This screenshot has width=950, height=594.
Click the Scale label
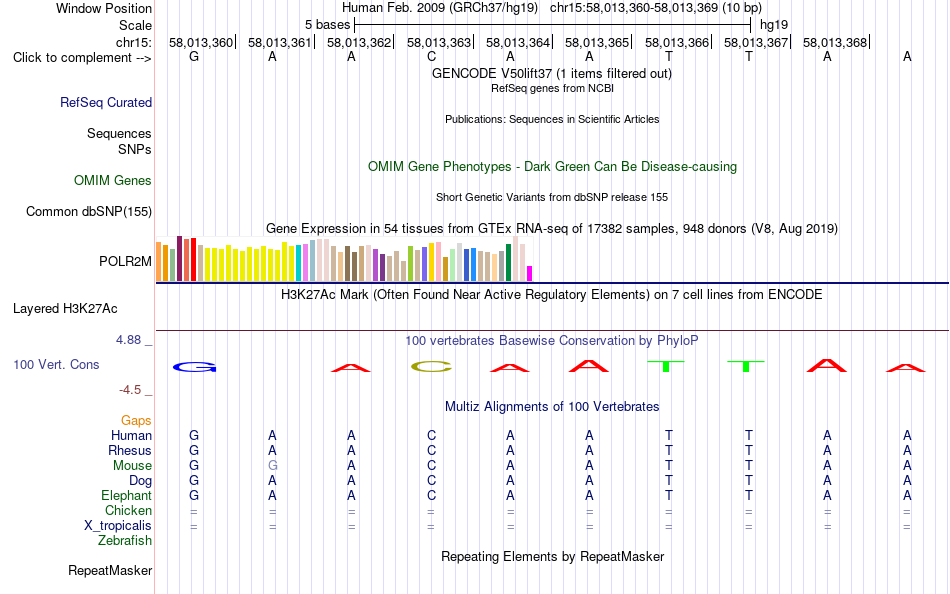[136, 25]
